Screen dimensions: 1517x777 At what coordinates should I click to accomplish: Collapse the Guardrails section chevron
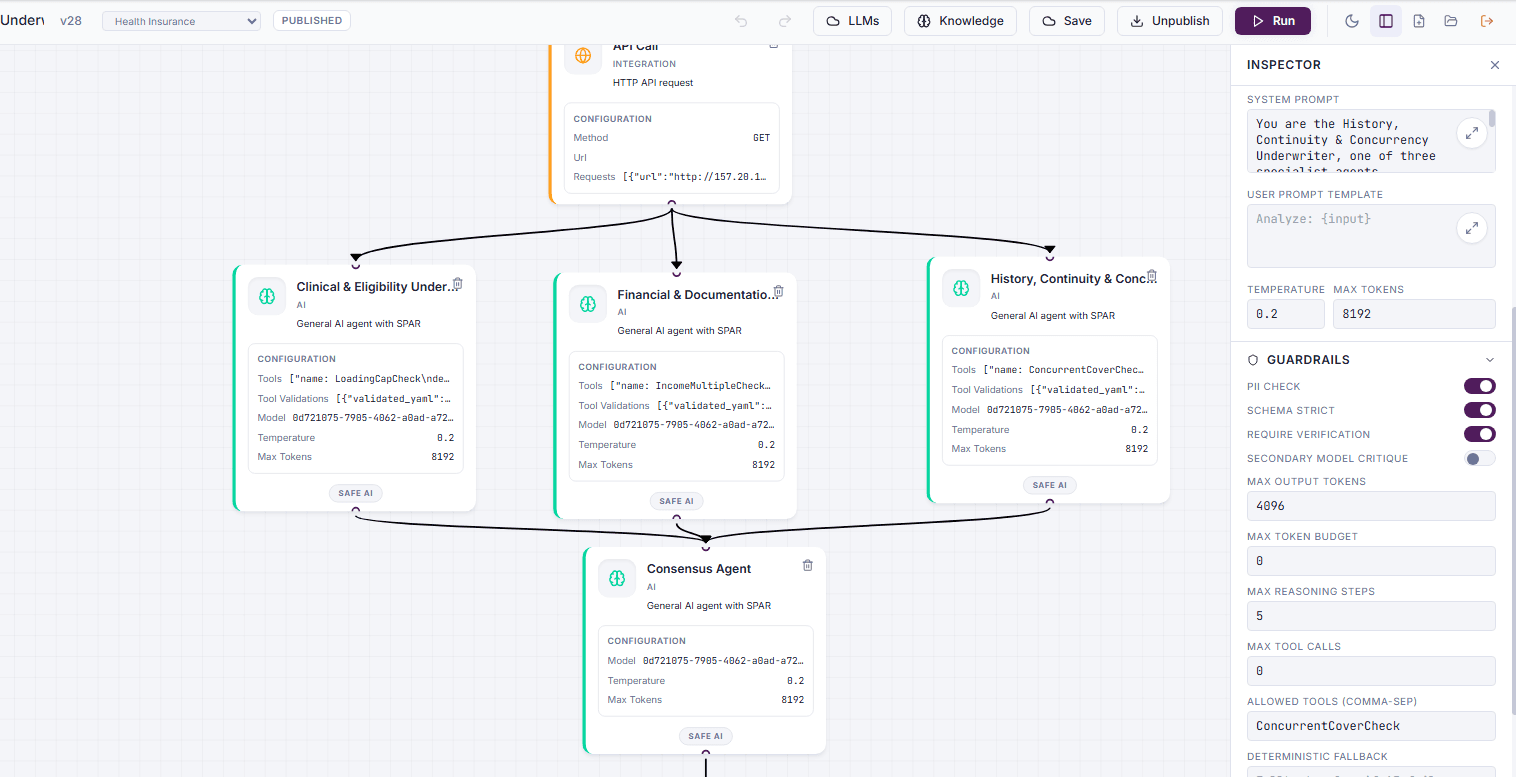coord(1490,360)
